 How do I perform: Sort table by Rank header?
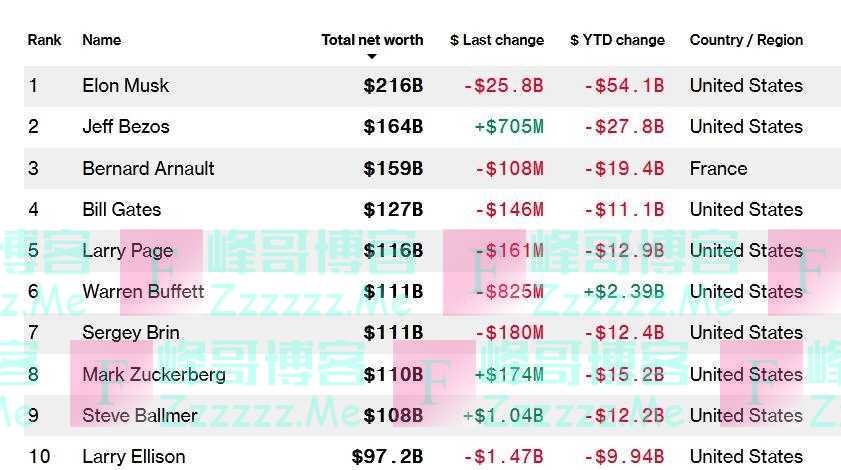pos(44,40)
